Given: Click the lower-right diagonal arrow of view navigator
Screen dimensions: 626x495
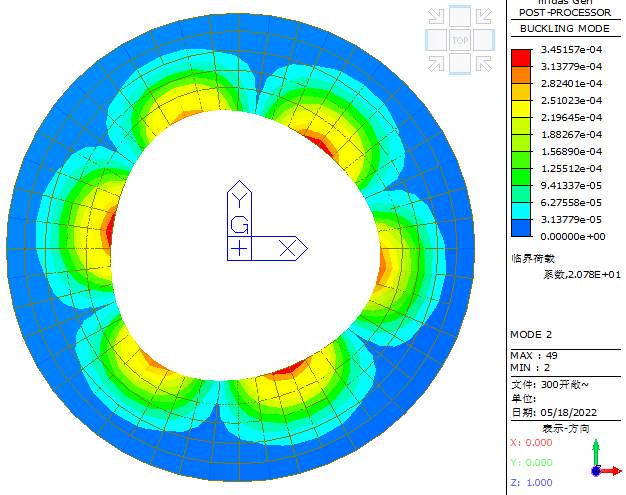Looking at the screenshot, I should click(x=483, y=63).
